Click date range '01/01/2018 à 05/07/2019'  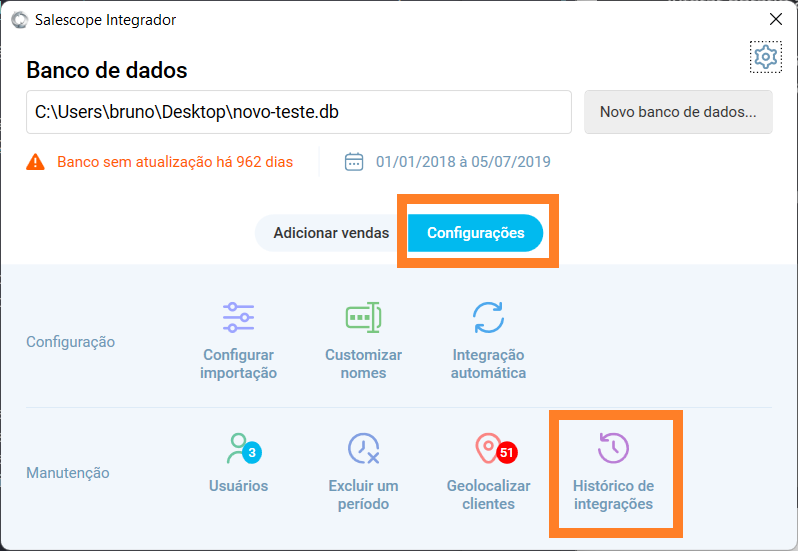[463, 162]
